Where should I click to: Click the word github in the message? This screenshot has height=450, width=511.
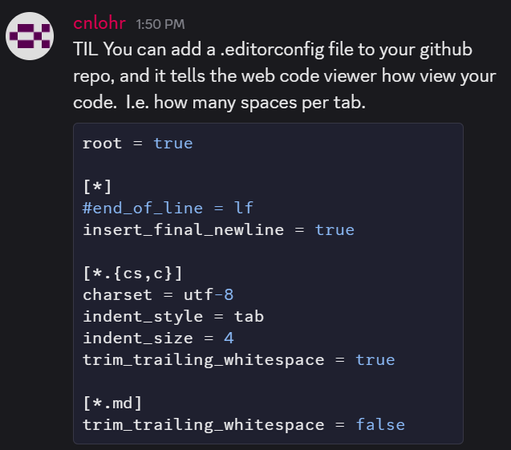pos(446,50)
